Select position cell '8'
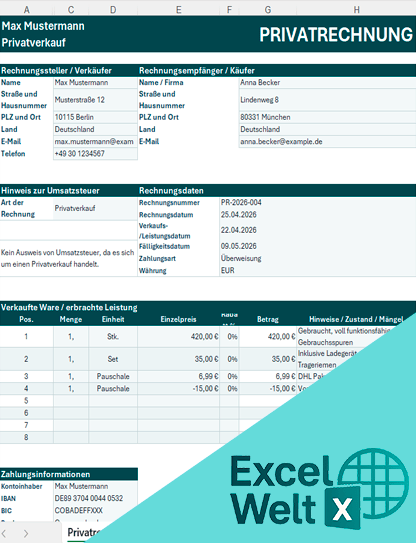This screenshot has width=416, height=543. pos(27,437)
